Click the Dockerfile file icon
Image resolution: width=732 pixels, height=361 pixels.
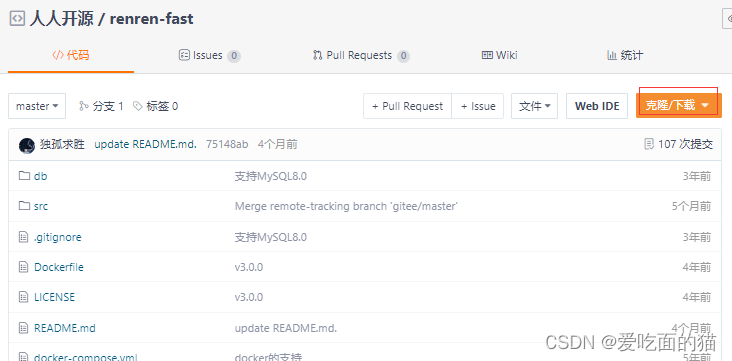click(24, 267)
